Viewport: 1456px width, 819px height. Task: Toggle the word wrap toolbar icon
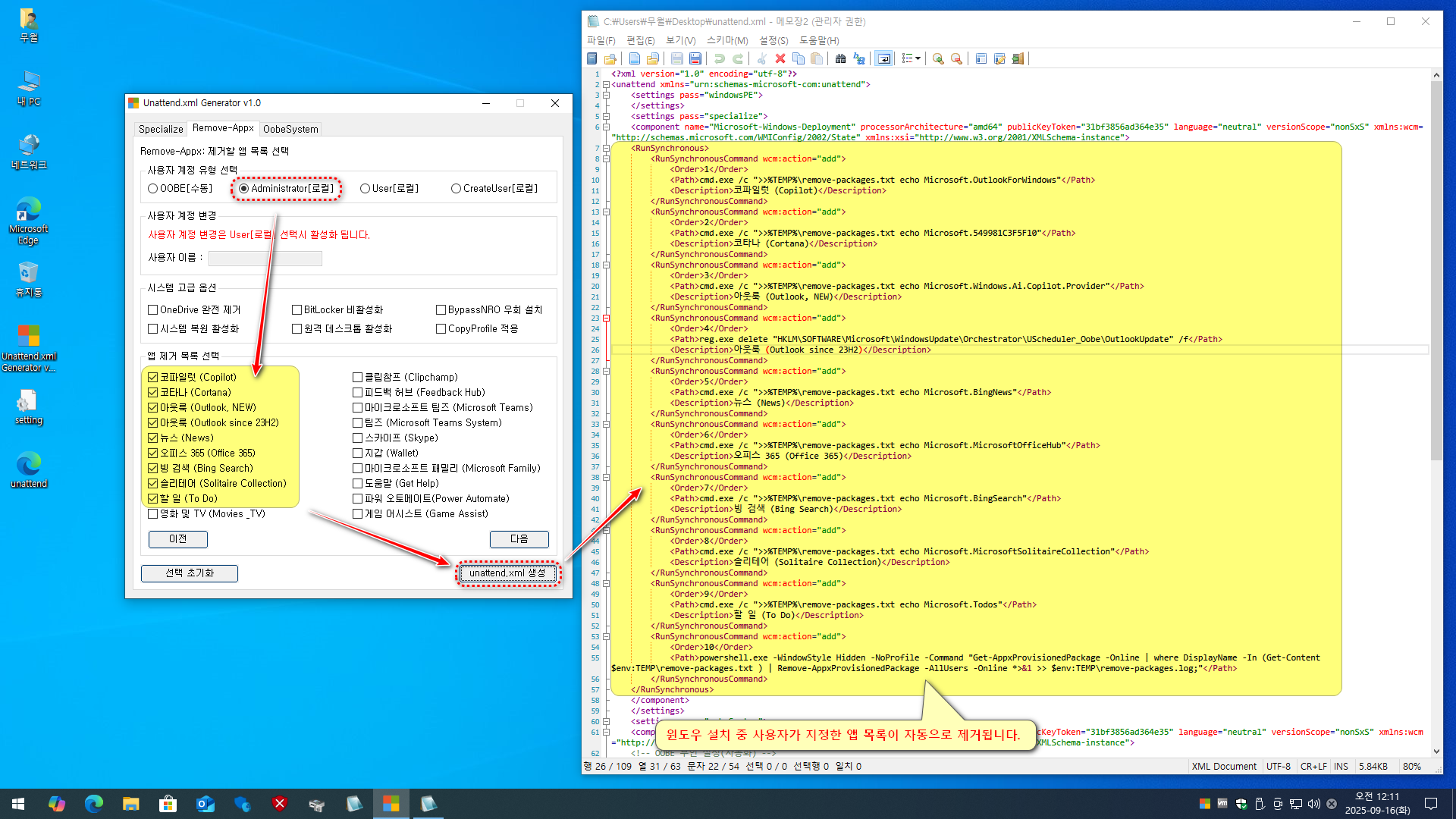coord(884,58)
